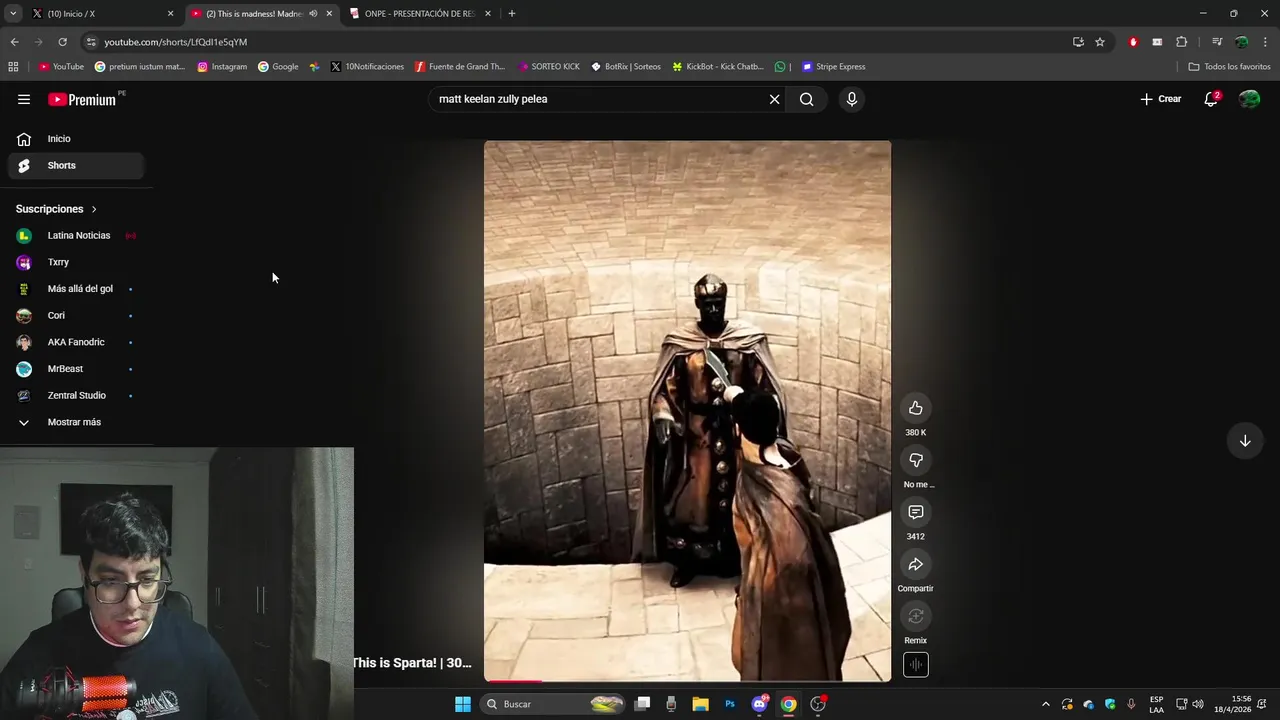Open the Instagram bookmark
1280x720 pixels.
tap(222, 67)
